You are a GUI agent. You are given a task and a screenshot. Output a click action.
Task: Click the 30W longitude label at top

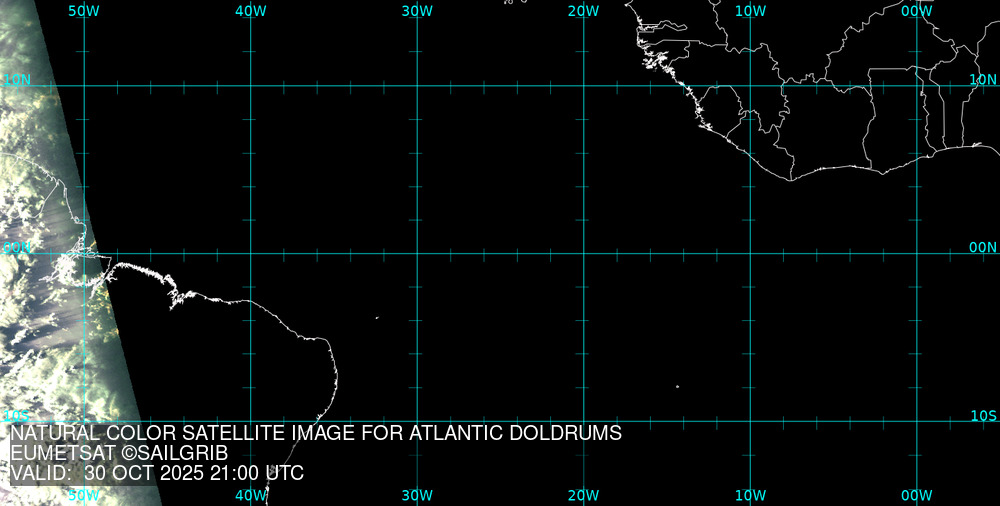point(417,10)
